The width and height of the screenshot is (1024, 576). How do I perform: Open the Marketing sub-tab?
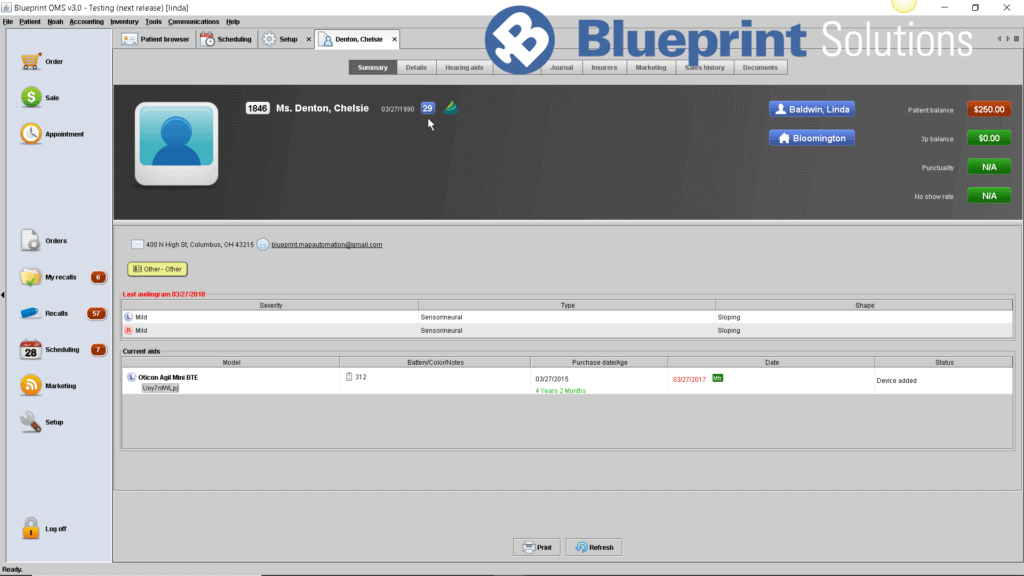(651, 67)
